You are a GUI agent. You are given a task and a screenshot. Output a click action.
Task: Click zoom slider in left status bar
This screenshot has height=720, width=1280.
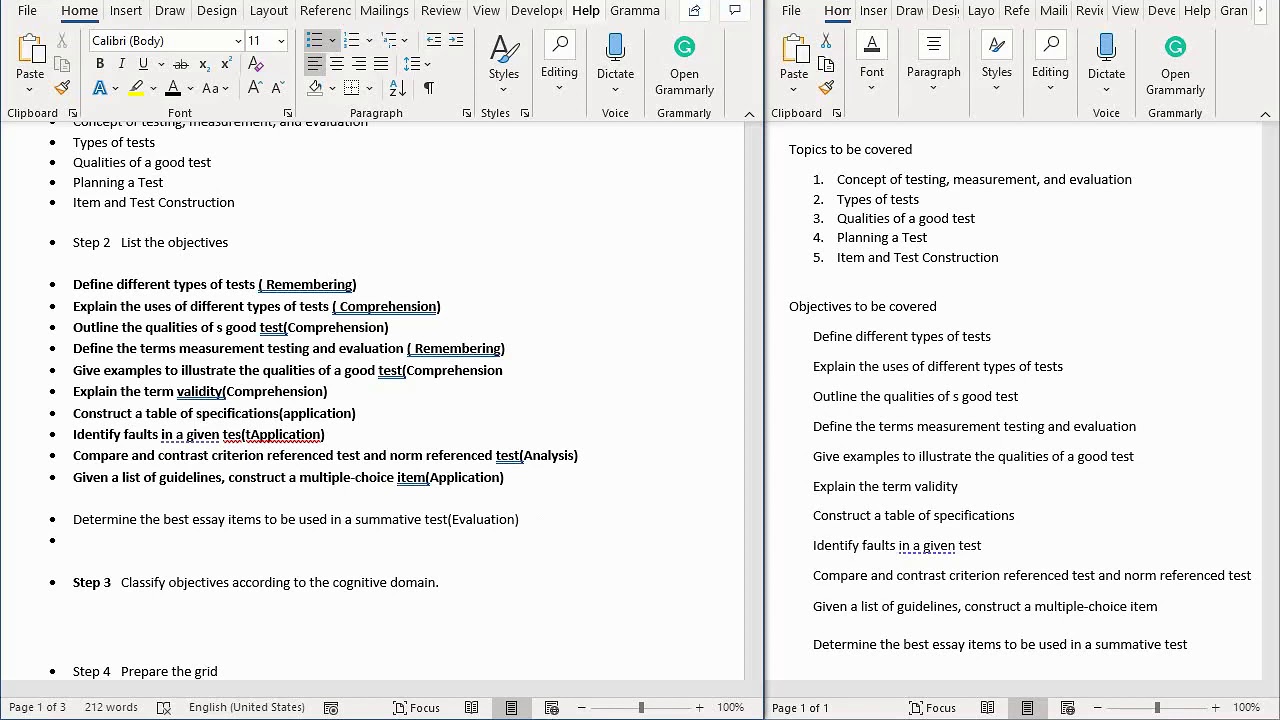tap(640, 708)
